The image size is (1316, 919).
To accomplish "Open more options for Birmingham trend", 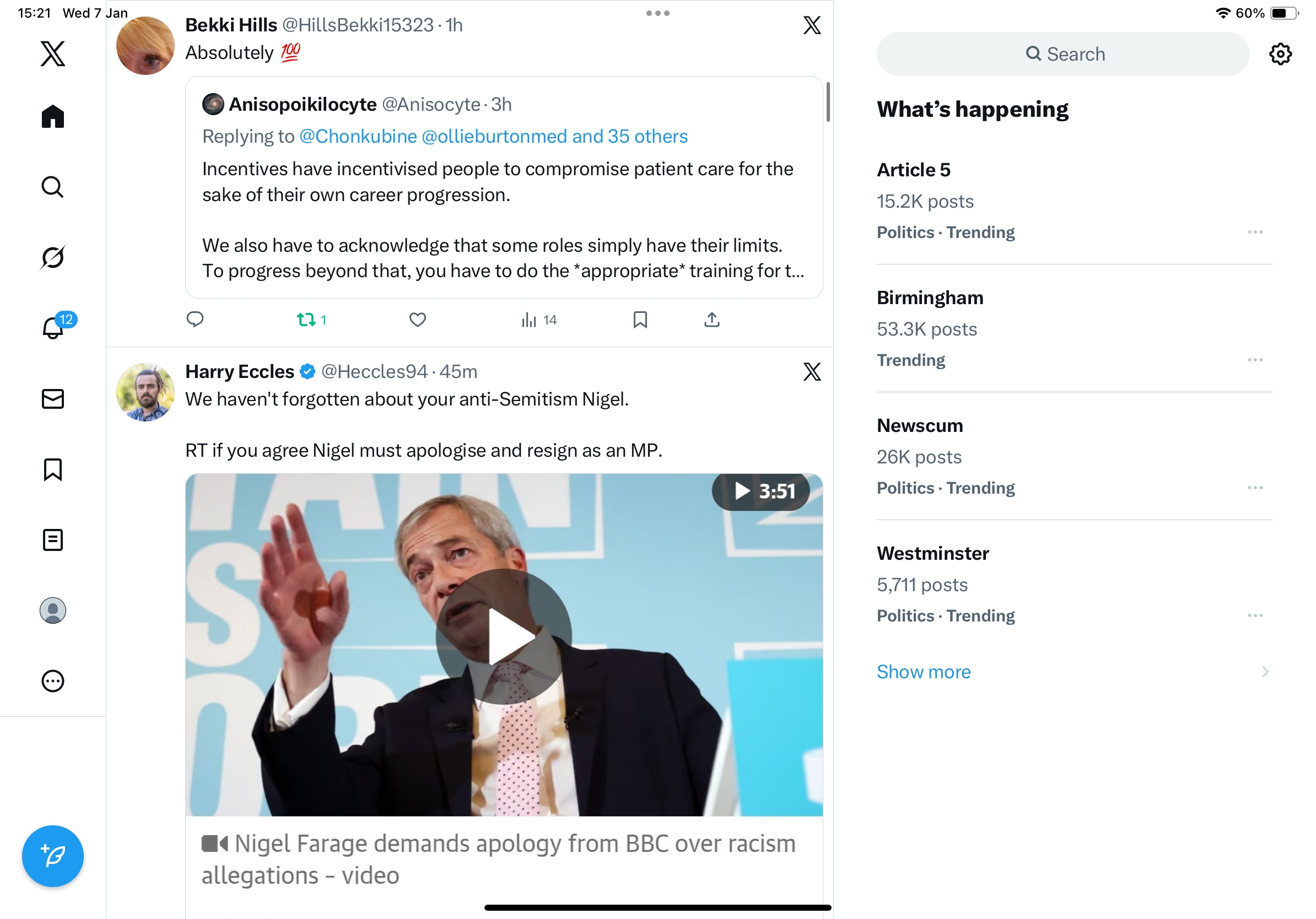I will point(1254,360).
